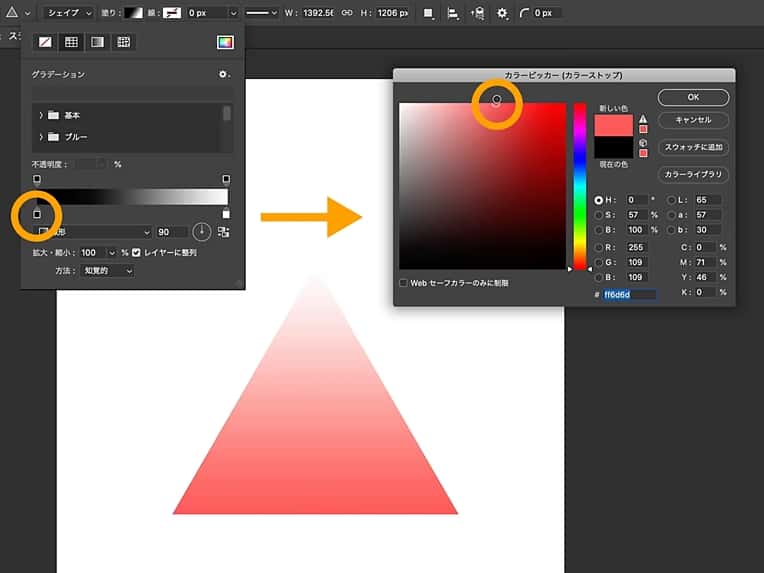Click the キャンセル button
This screenshot has height=573, width=764.
[693, 120]
